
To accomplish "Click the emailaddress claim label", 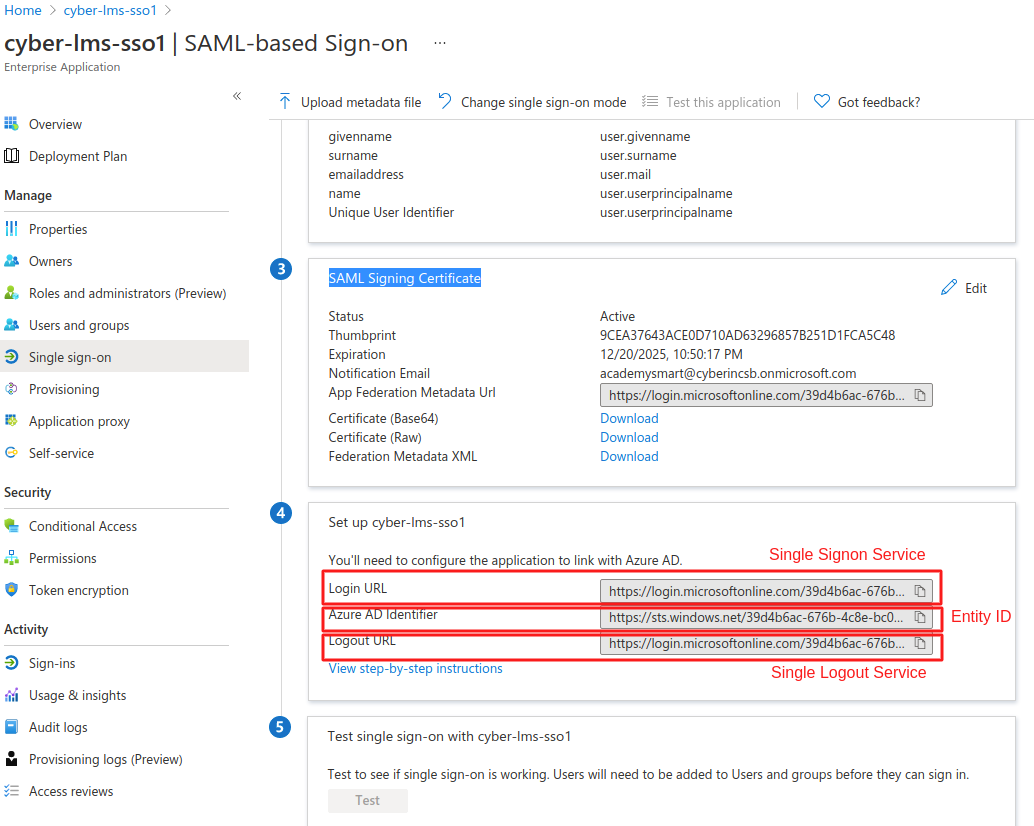I will (366, 175).
